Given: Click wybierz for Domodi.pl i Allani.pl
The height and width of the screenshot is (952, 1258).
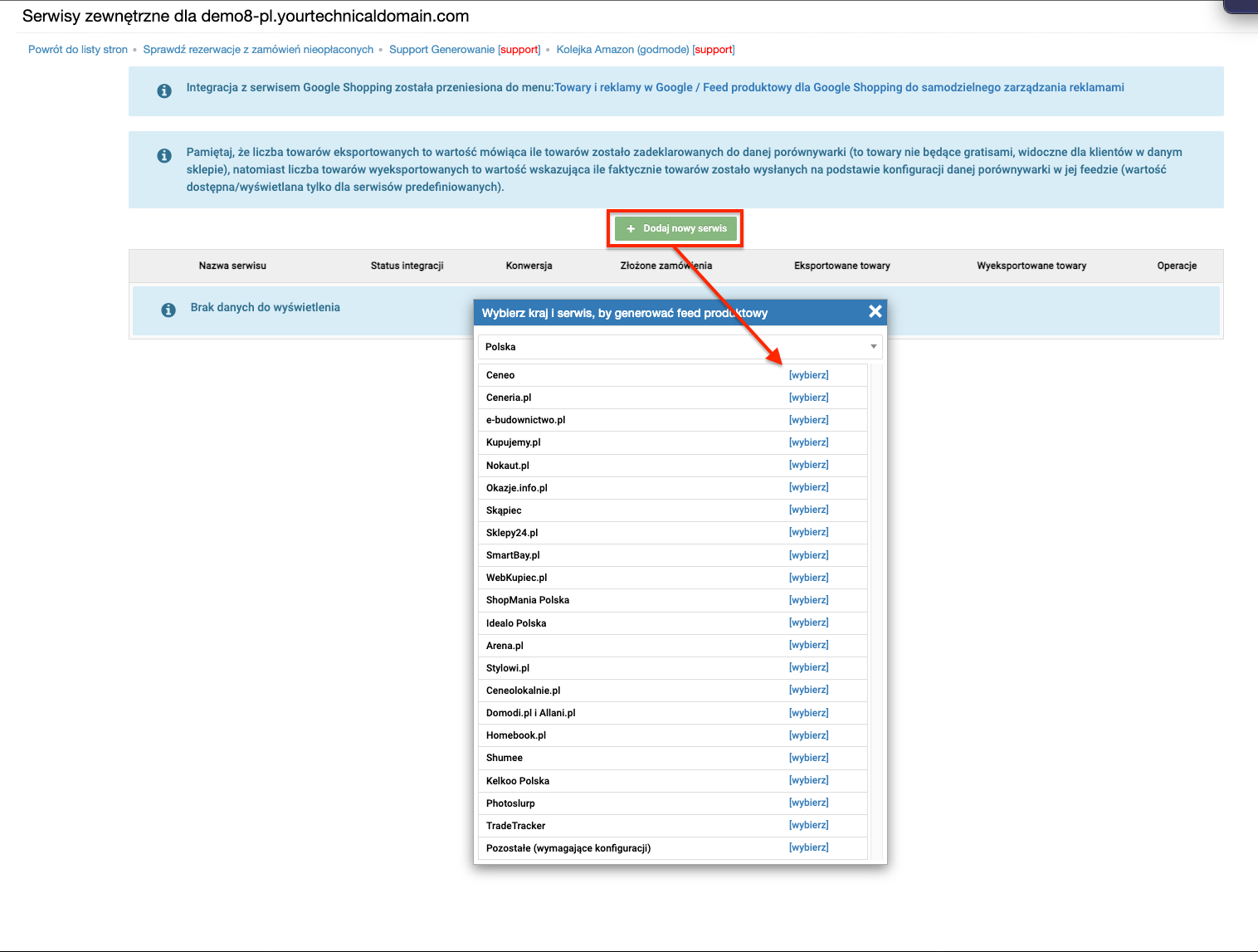Looking at the screenshot, I should coord(808,713).
